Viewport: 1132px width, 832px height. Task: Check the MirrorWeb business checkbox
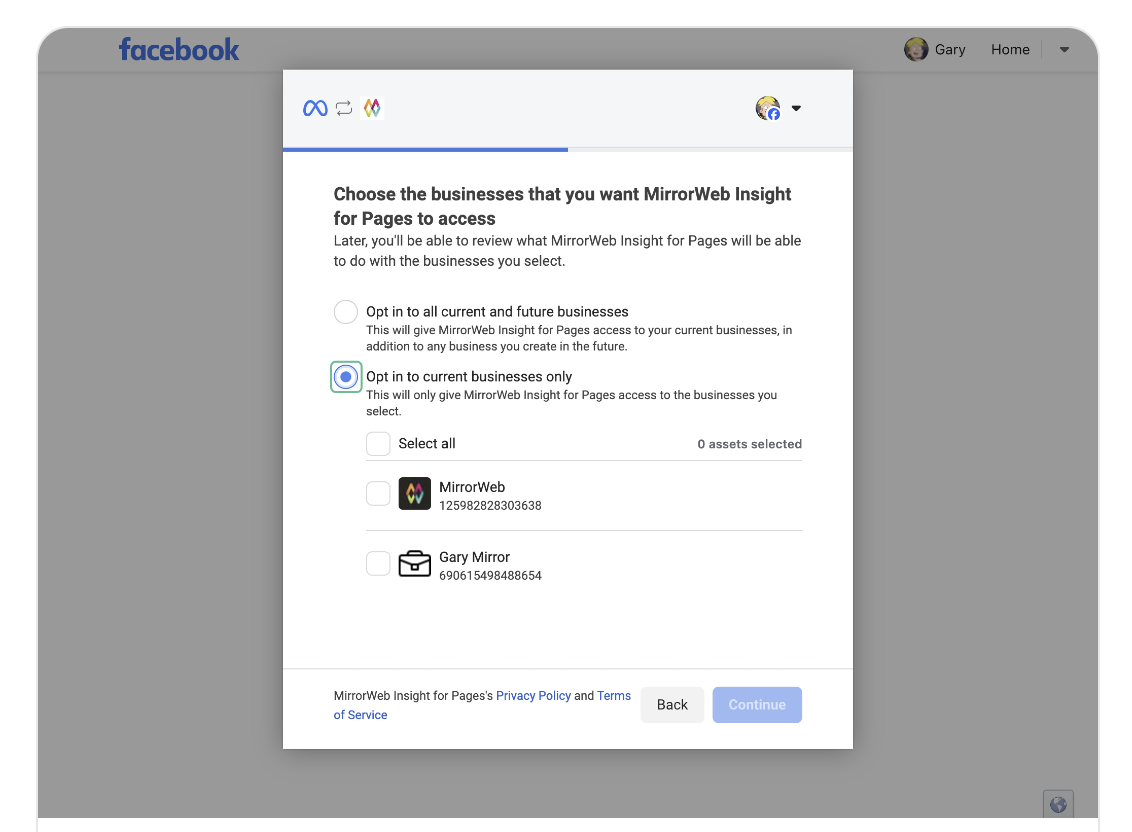pyautogui.click(x=378, y=494)
